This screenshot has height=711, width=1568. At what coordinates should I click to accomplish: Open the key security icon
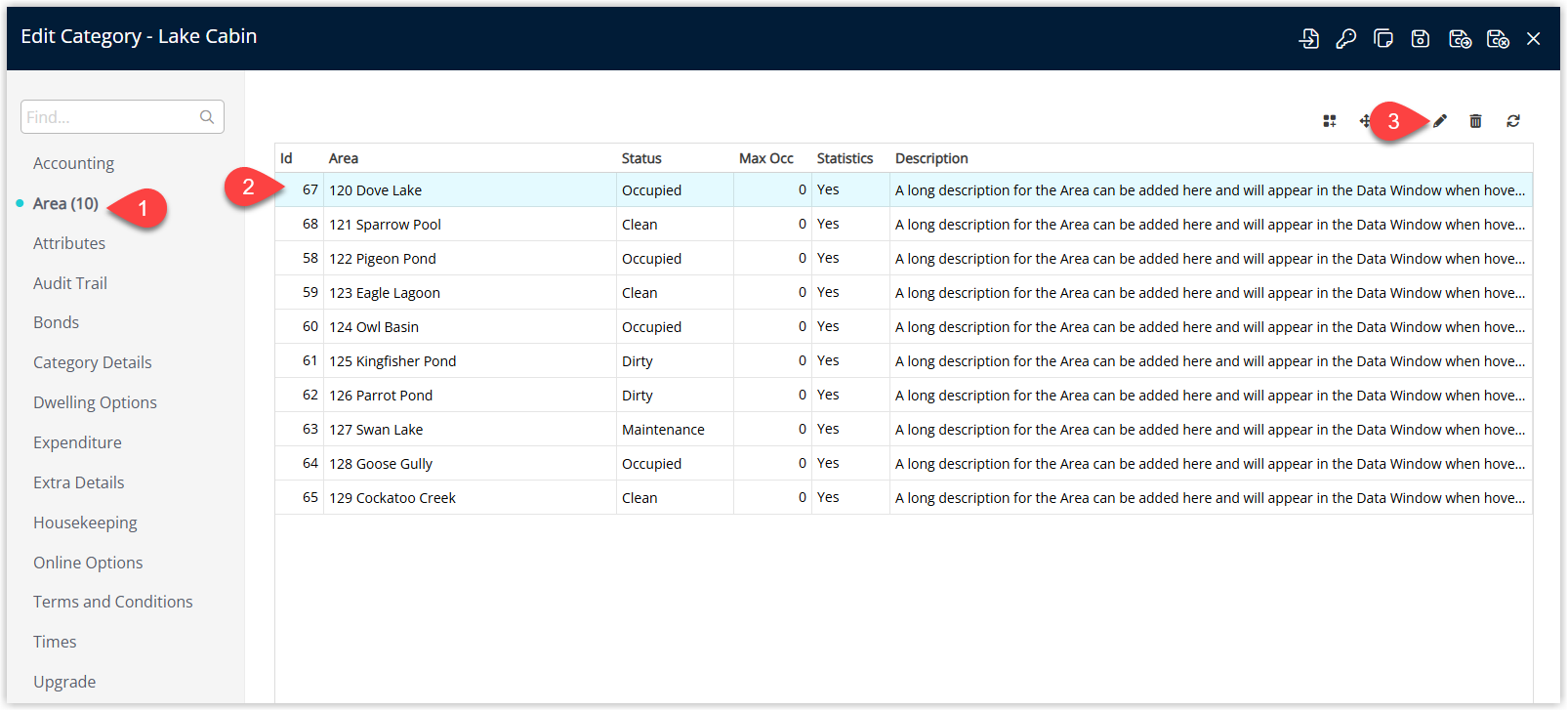coord(1346,38)
